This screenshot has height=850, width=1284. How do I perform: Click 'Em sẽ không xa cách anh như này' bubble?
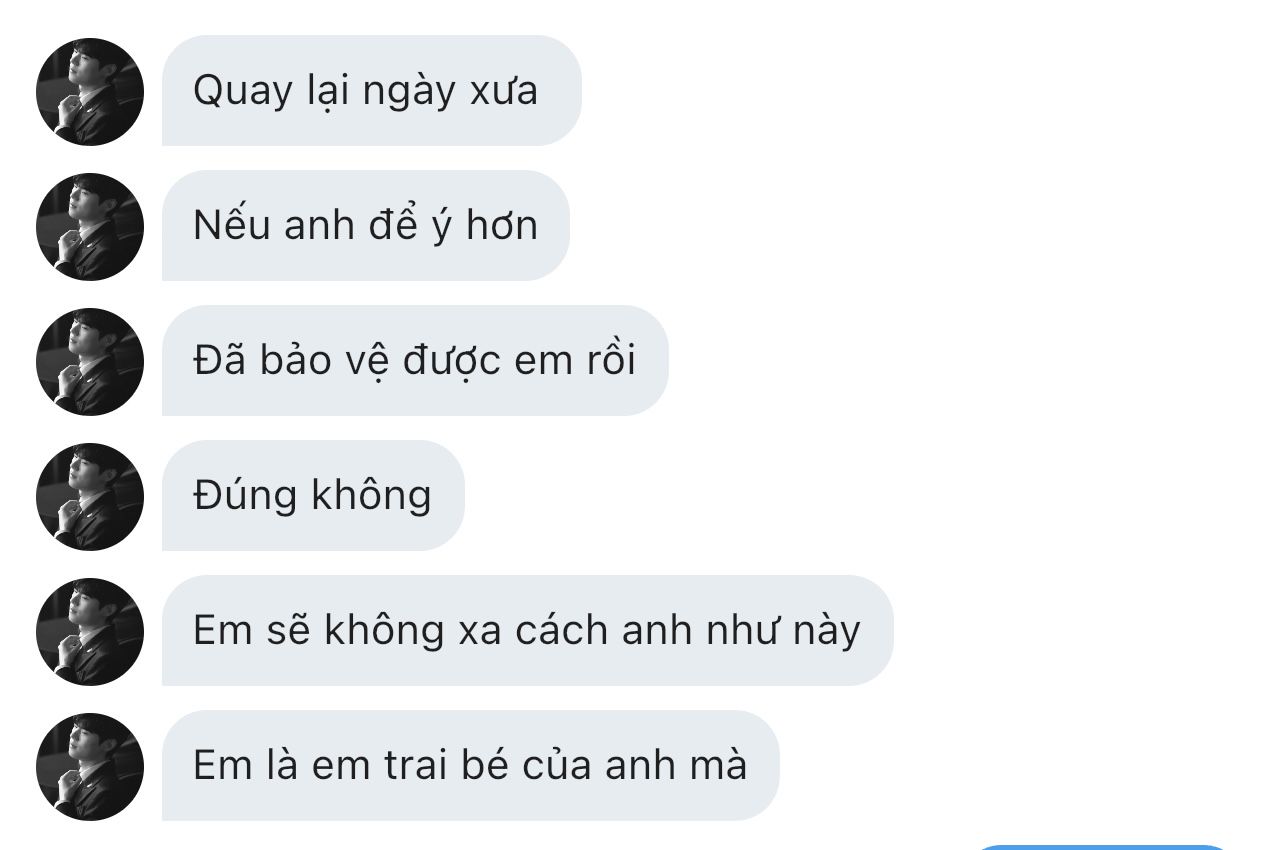click(x=527, y=631)
